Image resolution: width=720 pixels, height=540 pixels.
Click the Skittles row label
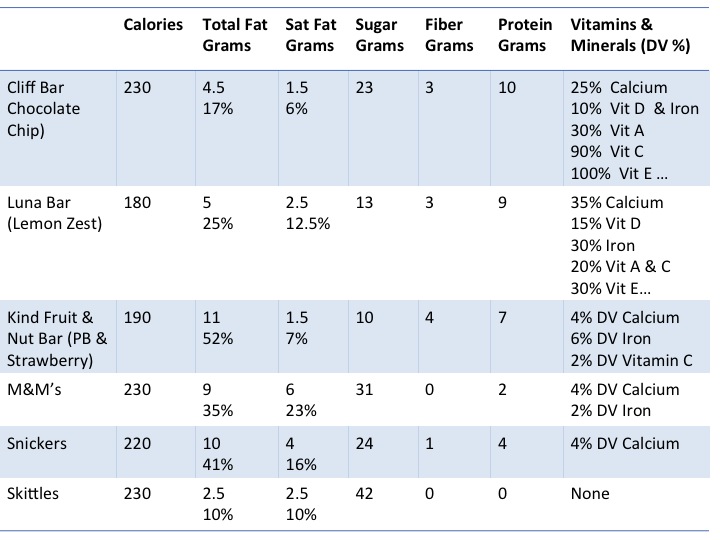32,494
